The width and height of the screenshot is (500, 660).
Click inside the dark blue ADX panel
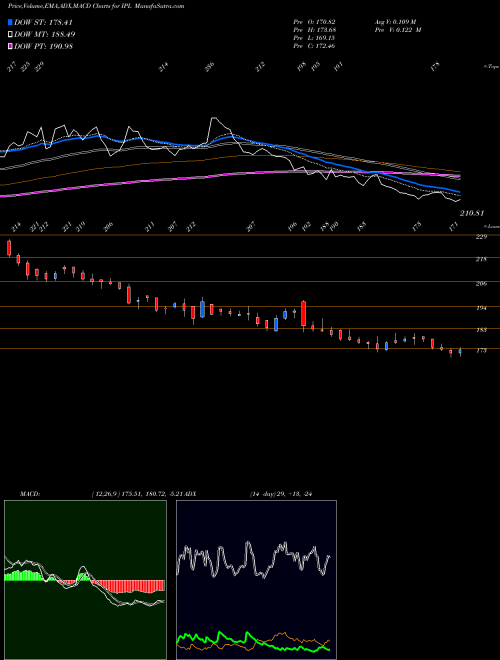256,579
